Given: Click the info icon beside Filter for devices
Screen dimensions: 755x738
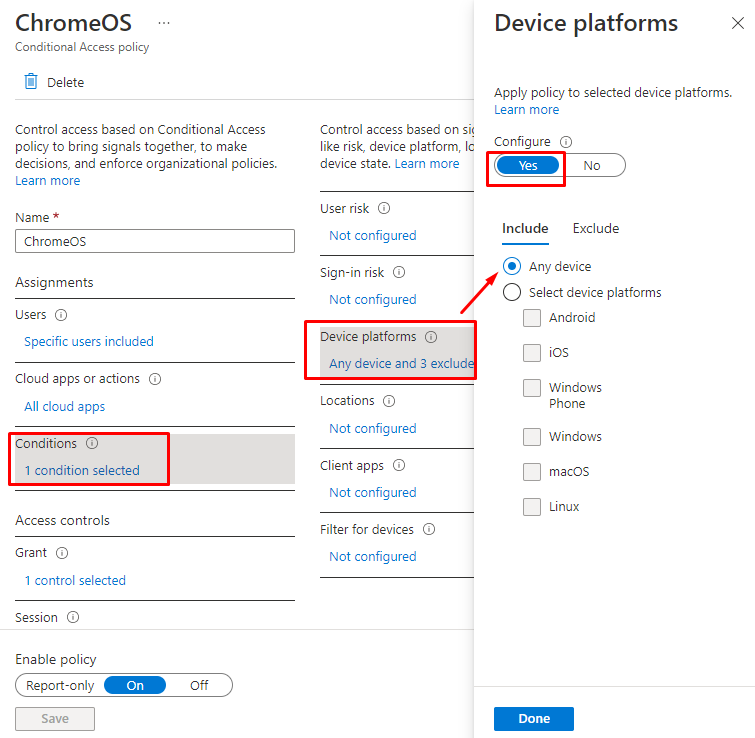Looking at the screenshot, I should click(x=429, y=529).
